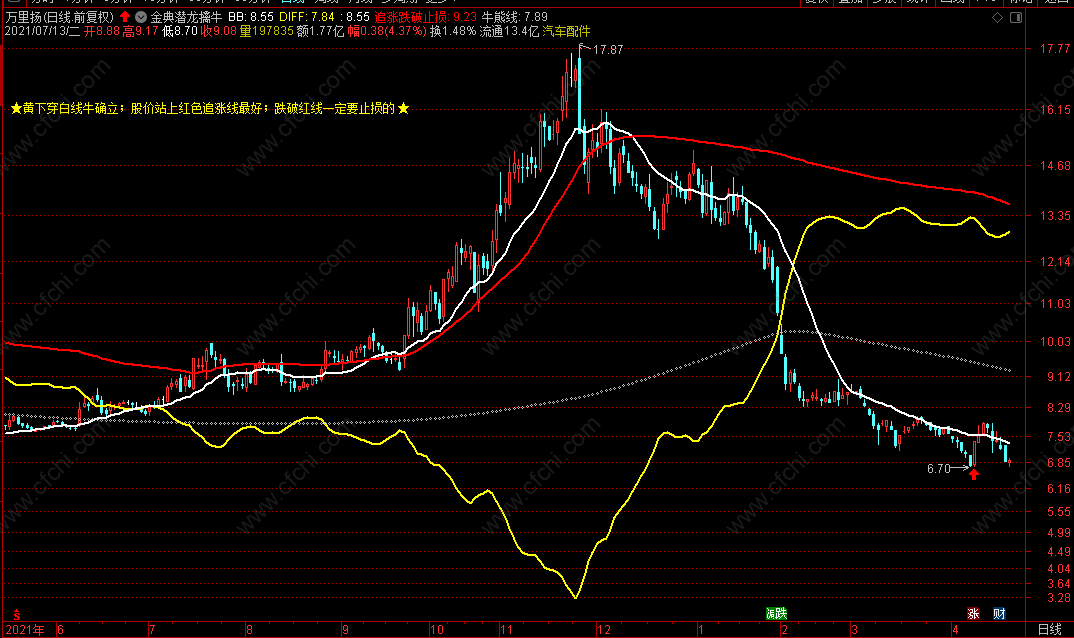1074x638 pixels.
Task: Click the 3.28 price axis label
Action: [x=1058, y=598]
